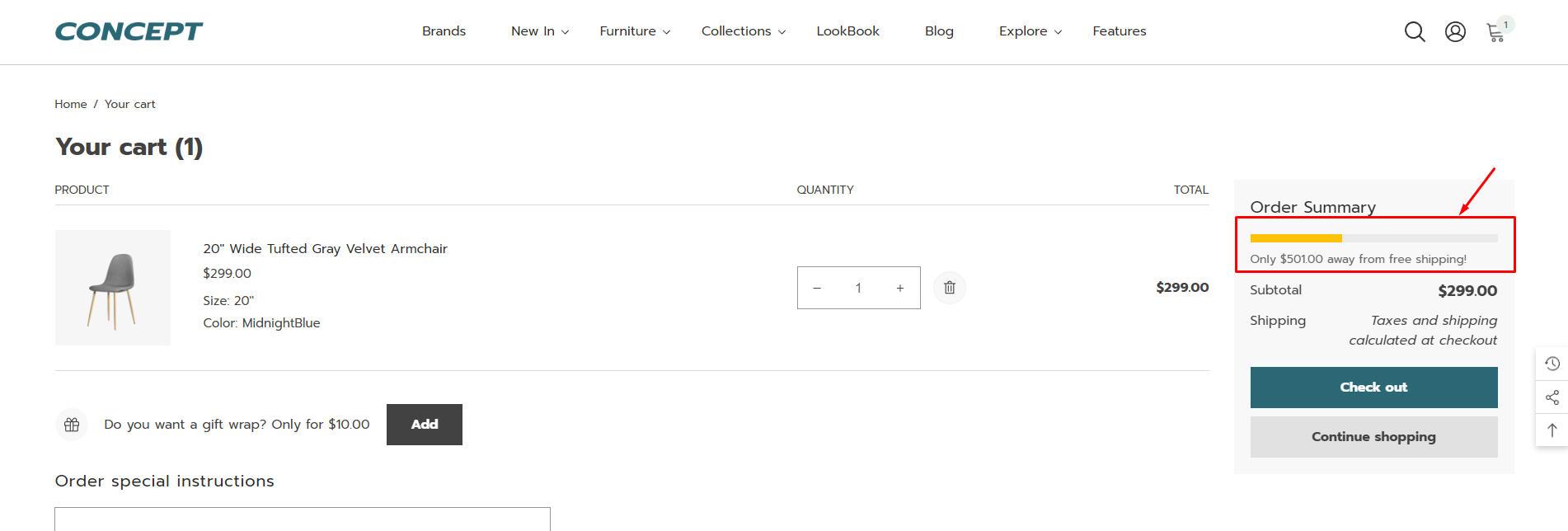Open the shopping cart icon
The height and width of the screenshot is (531, 1568).
coord(1495,32)
